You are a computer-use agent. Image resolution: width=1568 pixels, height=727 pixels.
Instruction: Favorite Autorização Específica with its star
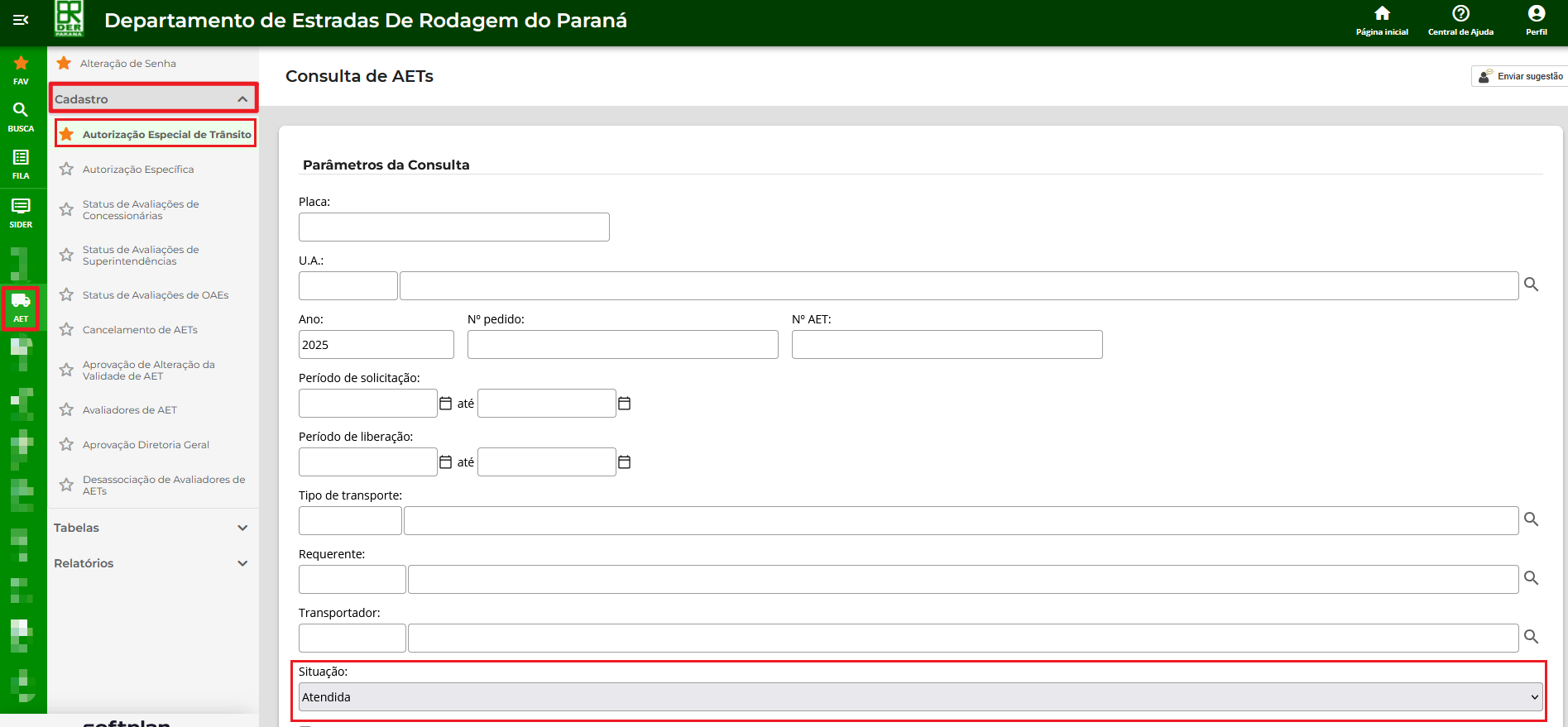pyautogui.click(x=67, y=170)
